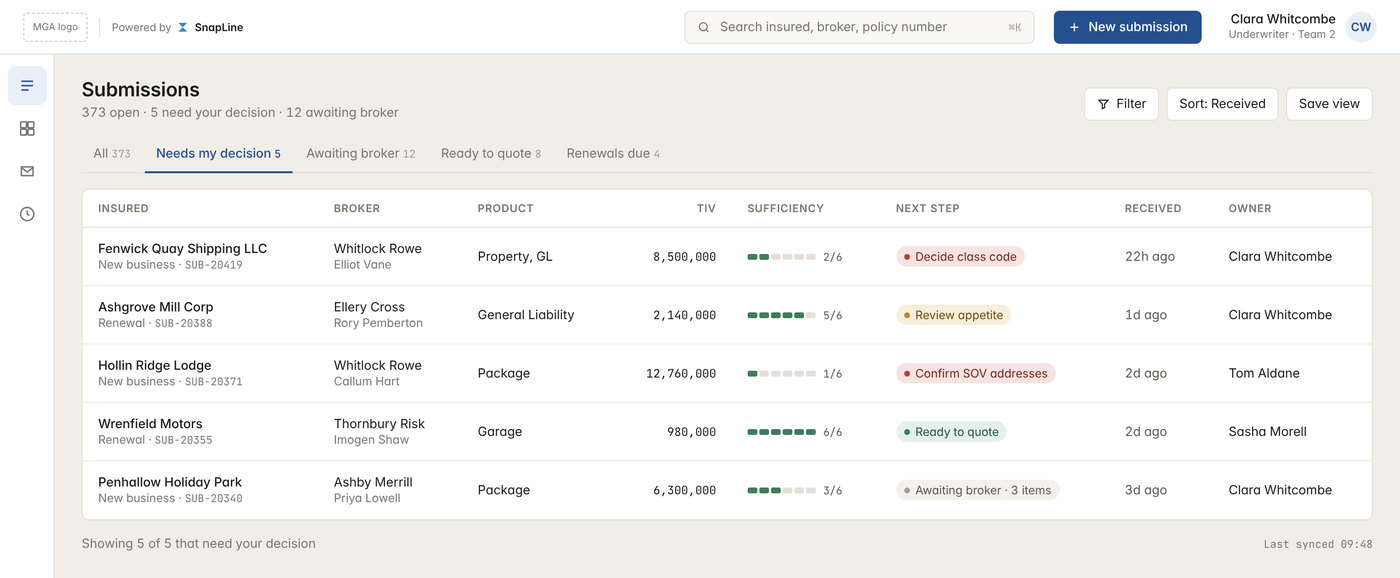This screenshot has width=1400, height=578.
Task: Open the Submissions list icon in the sidebar
Action: pos(27,86)
